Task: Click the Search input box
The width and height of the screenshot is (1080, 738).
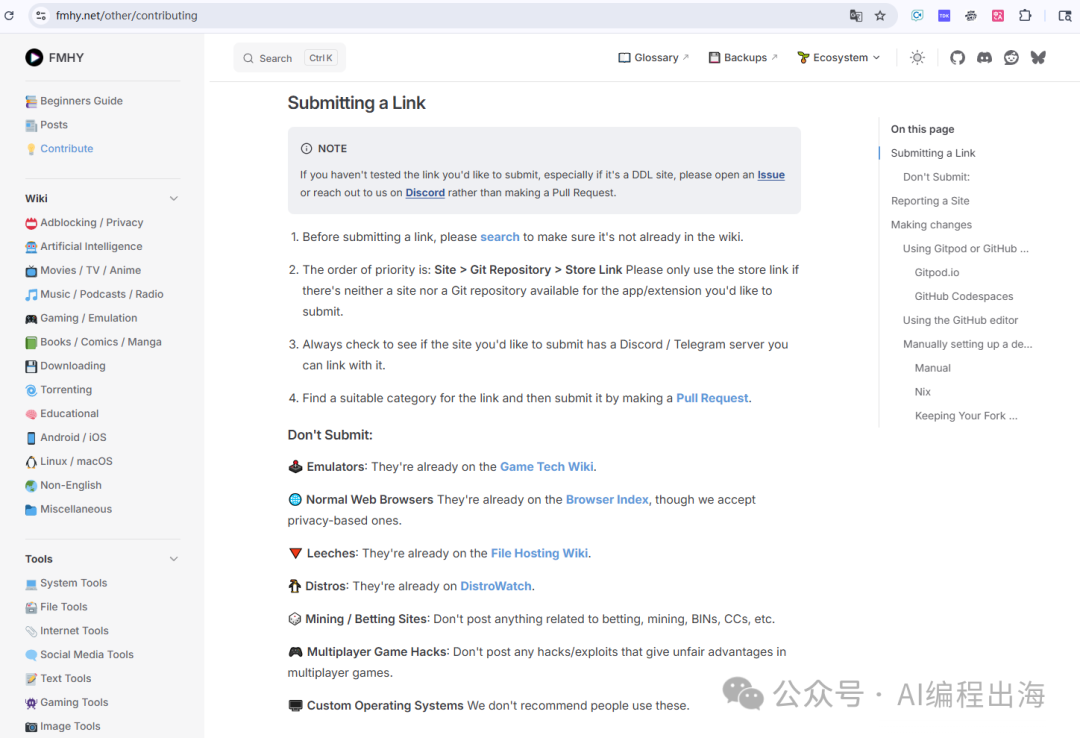Action: pyautogui.click(x=289, y=58)
